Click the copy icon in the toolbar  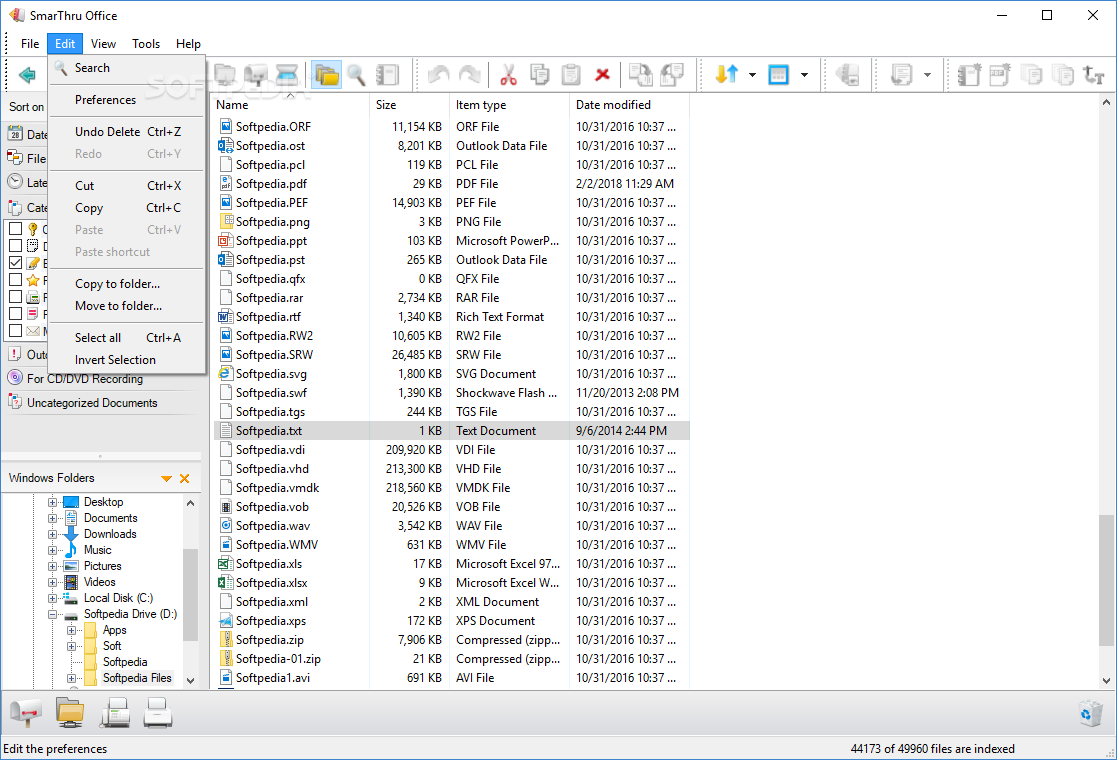click(x=539, y=75)
